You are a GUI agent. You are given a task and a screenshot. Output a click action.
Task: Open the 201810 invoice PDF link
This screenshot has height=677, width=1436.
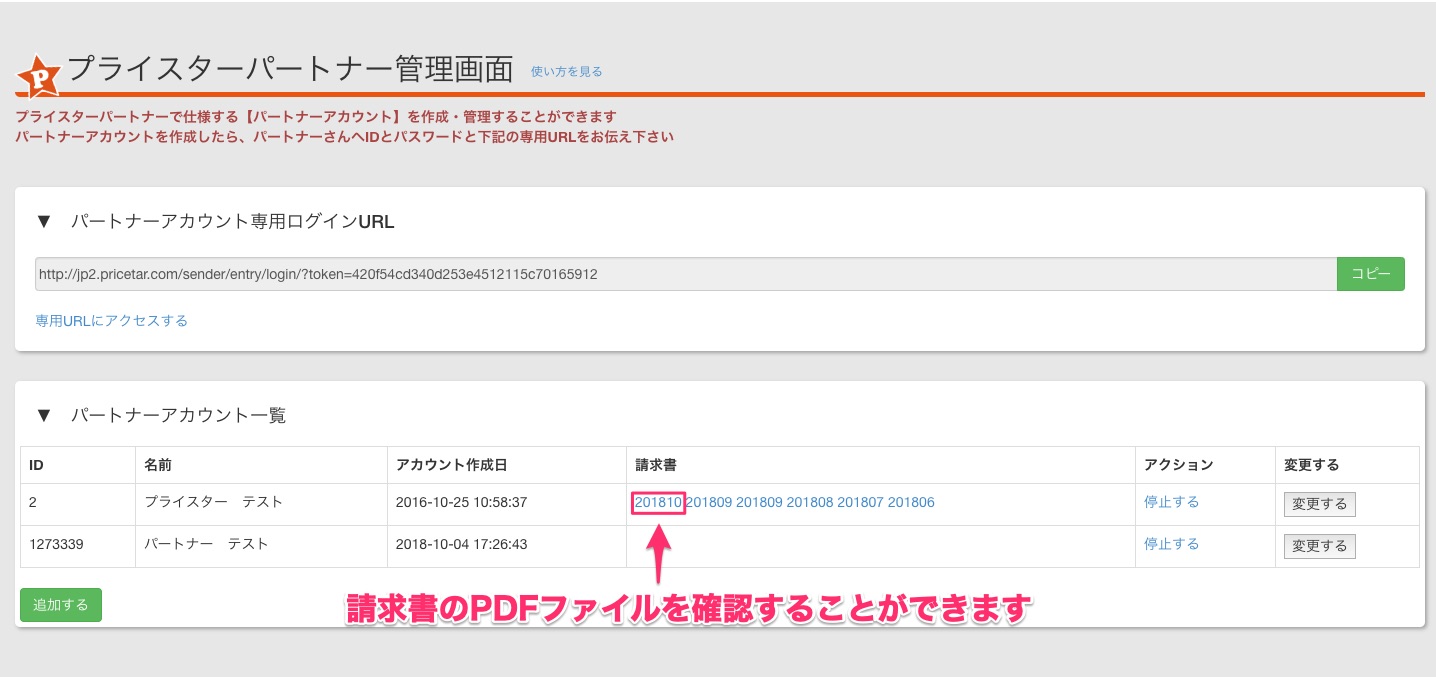point(658,502)
